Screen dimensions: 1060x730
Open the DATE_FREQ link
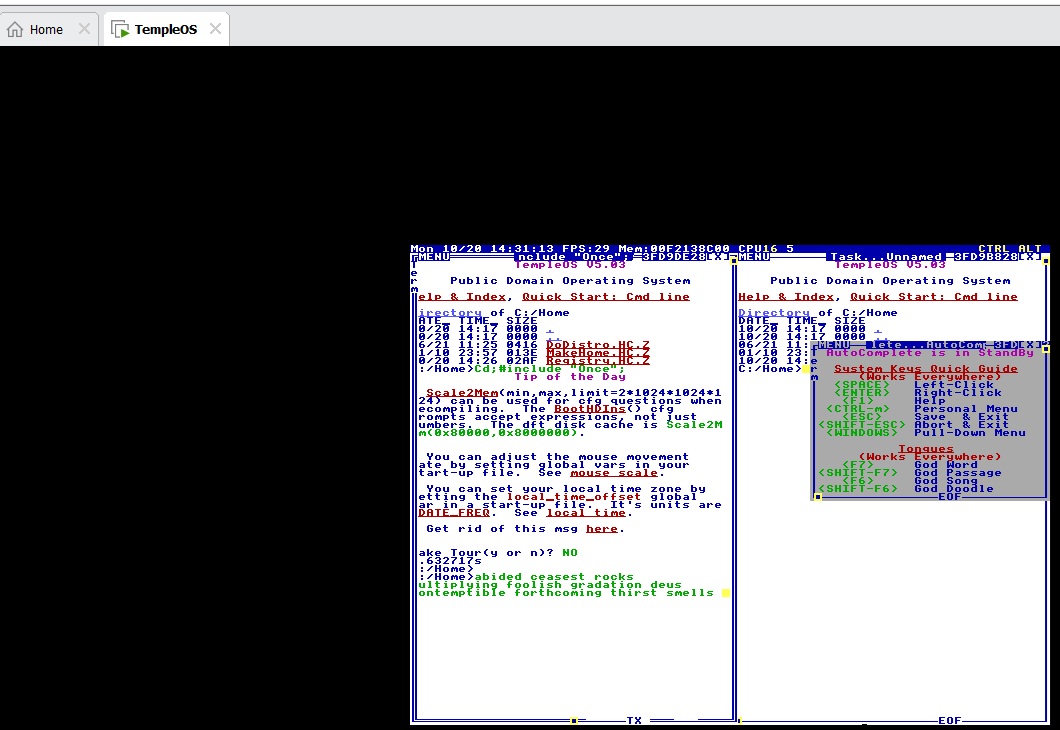(454, 512)
